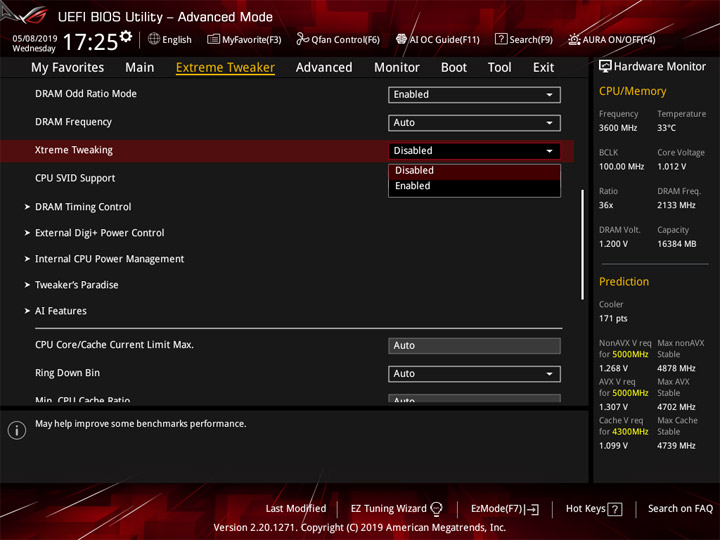Expand External Digi+ Power Control
Screen dimensions: 720x540
(x=99, y=233)
